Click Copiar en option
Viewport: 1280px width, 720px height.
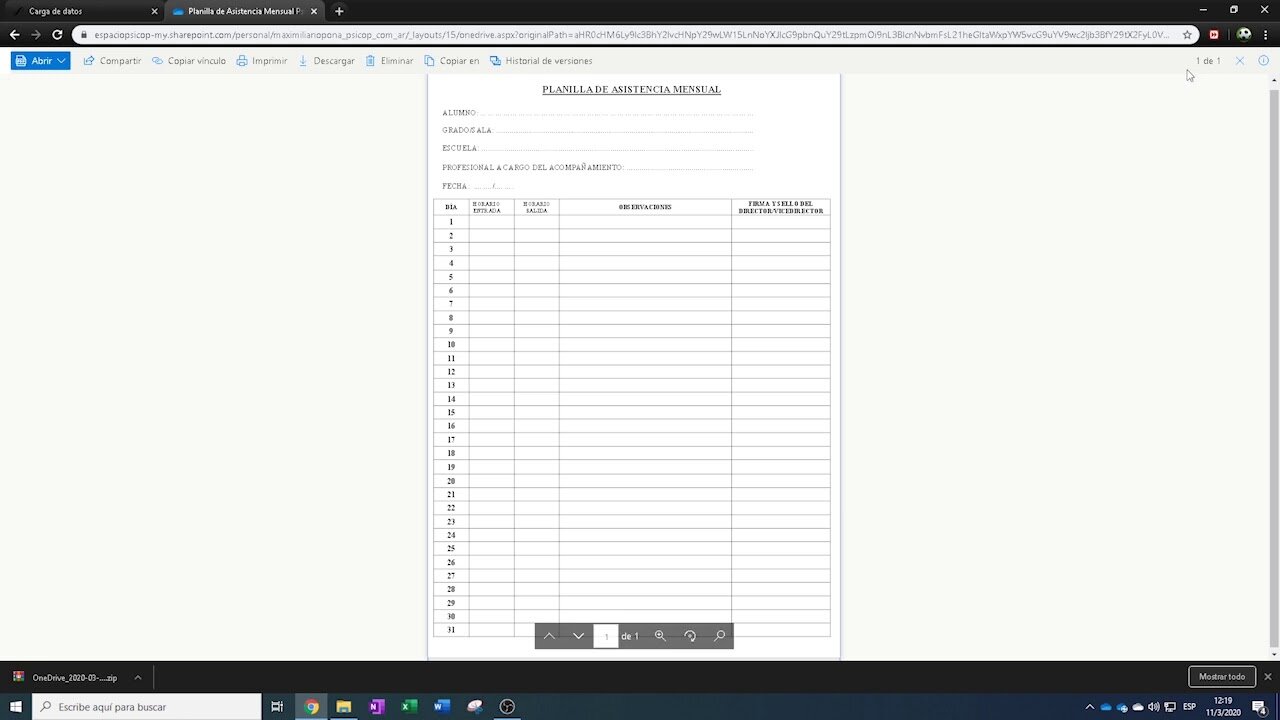(x=451, y=61)
